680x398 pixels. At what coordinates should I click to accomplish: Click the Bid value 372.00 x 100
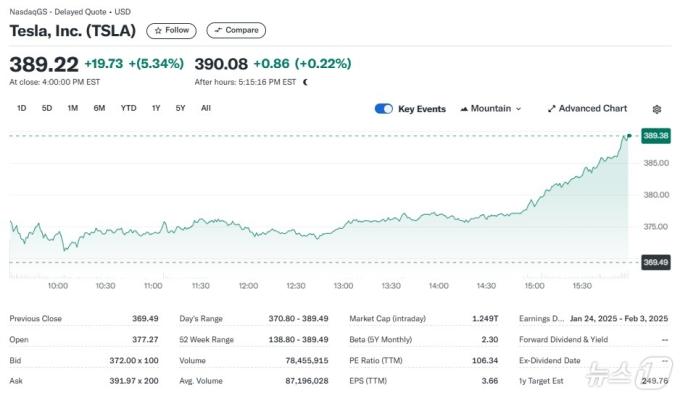coord(134,361)
